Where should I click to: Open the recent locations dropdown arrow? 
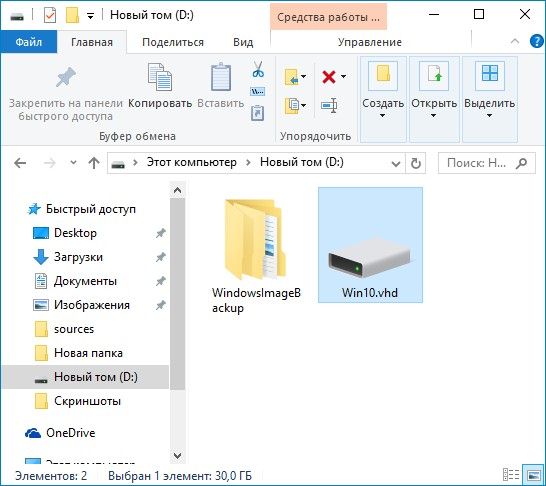tap(73, 163)
